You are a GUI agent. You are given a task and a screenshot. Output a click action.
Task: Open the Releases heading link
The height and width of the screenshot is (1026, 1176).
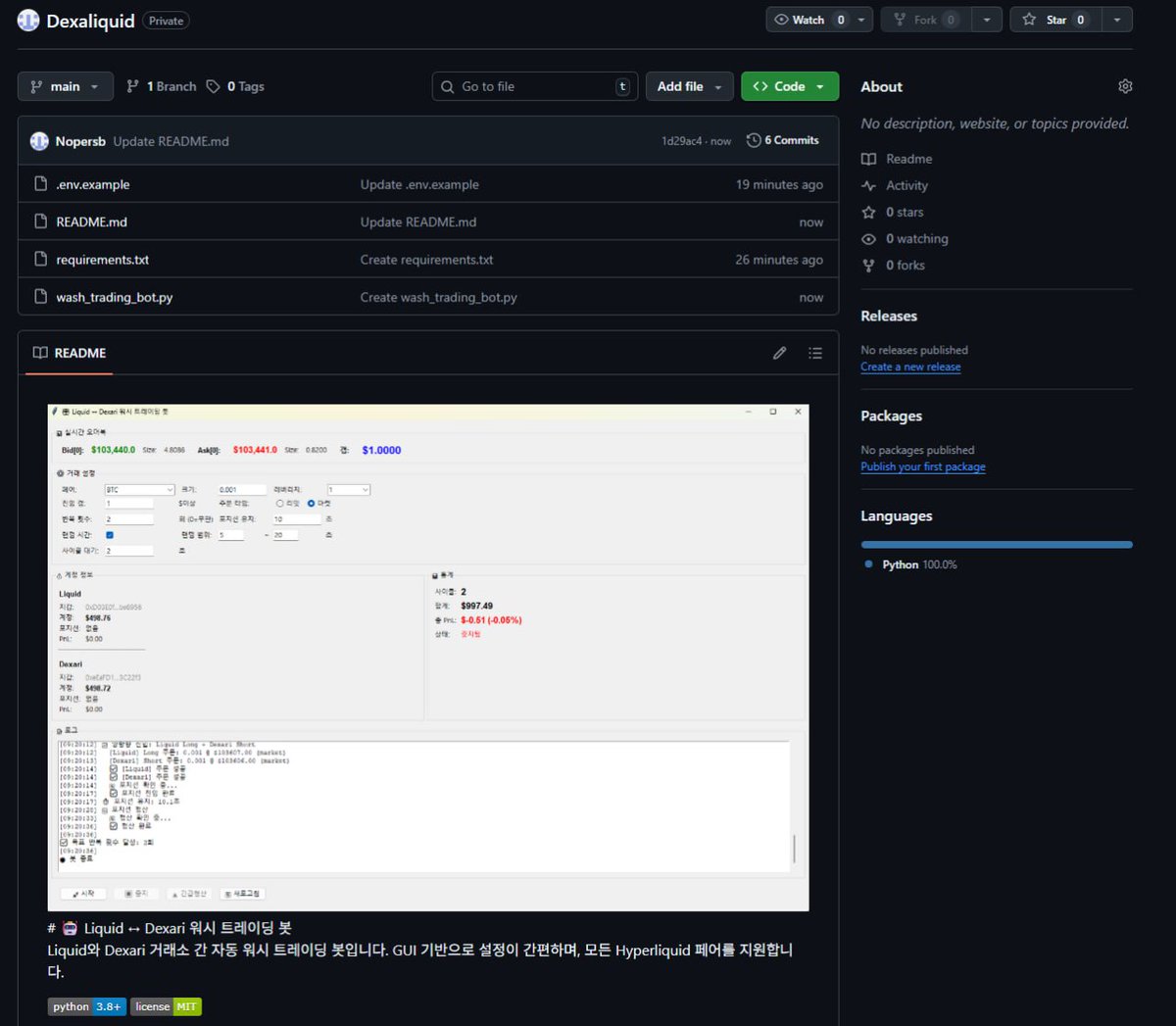(889, 316)
